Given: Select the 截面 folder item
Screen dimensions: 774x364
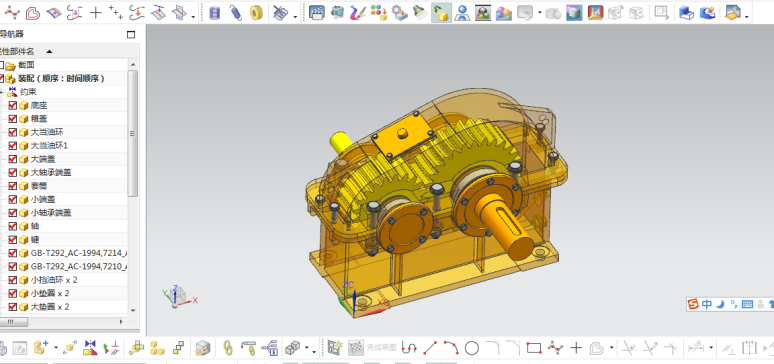Looking at the screenshot, I should tap(26, 65).
